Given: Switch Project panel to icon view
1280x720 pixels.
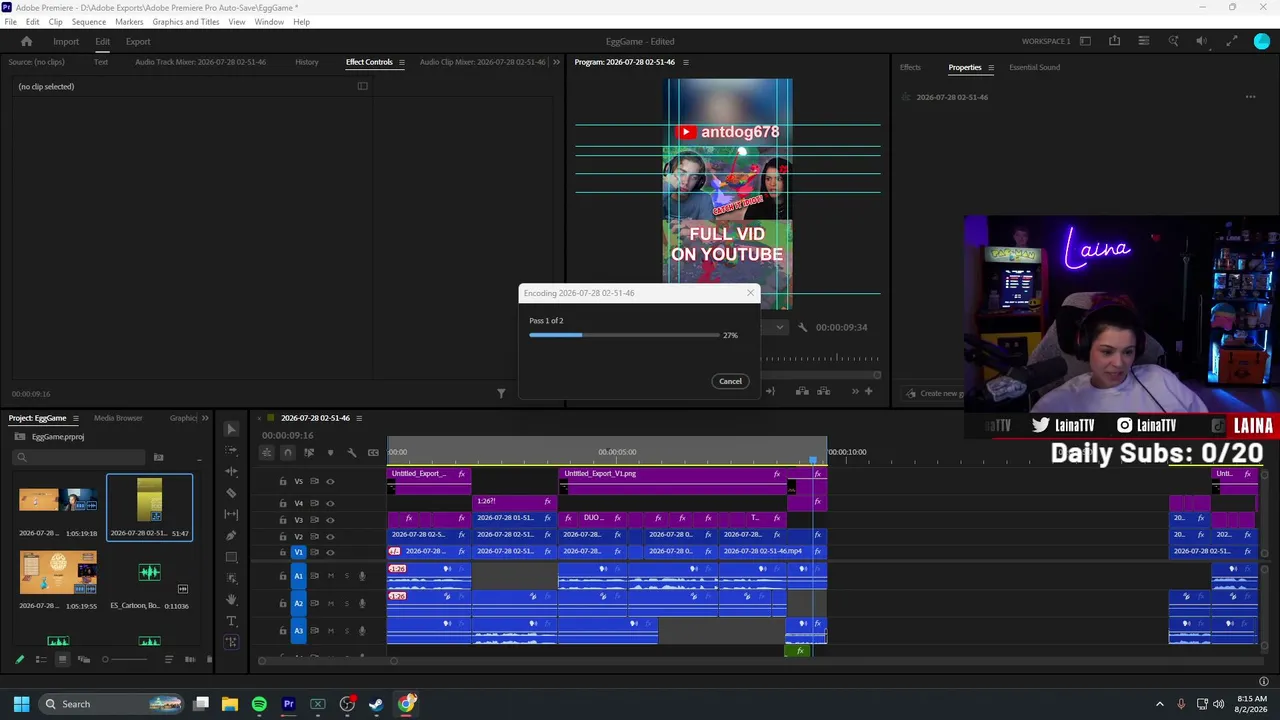Looking at the screenshot, I should 62,659.
